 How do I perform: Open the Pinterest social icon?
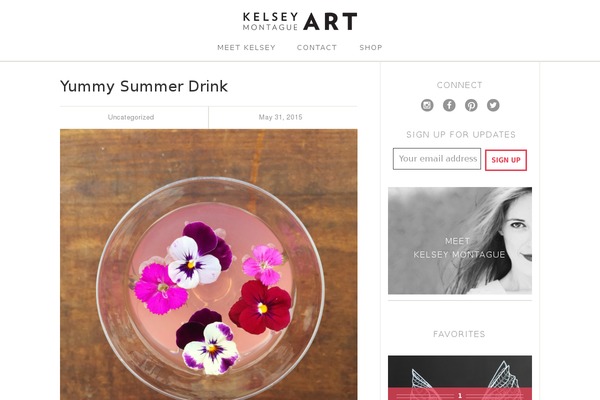[471, 105]
